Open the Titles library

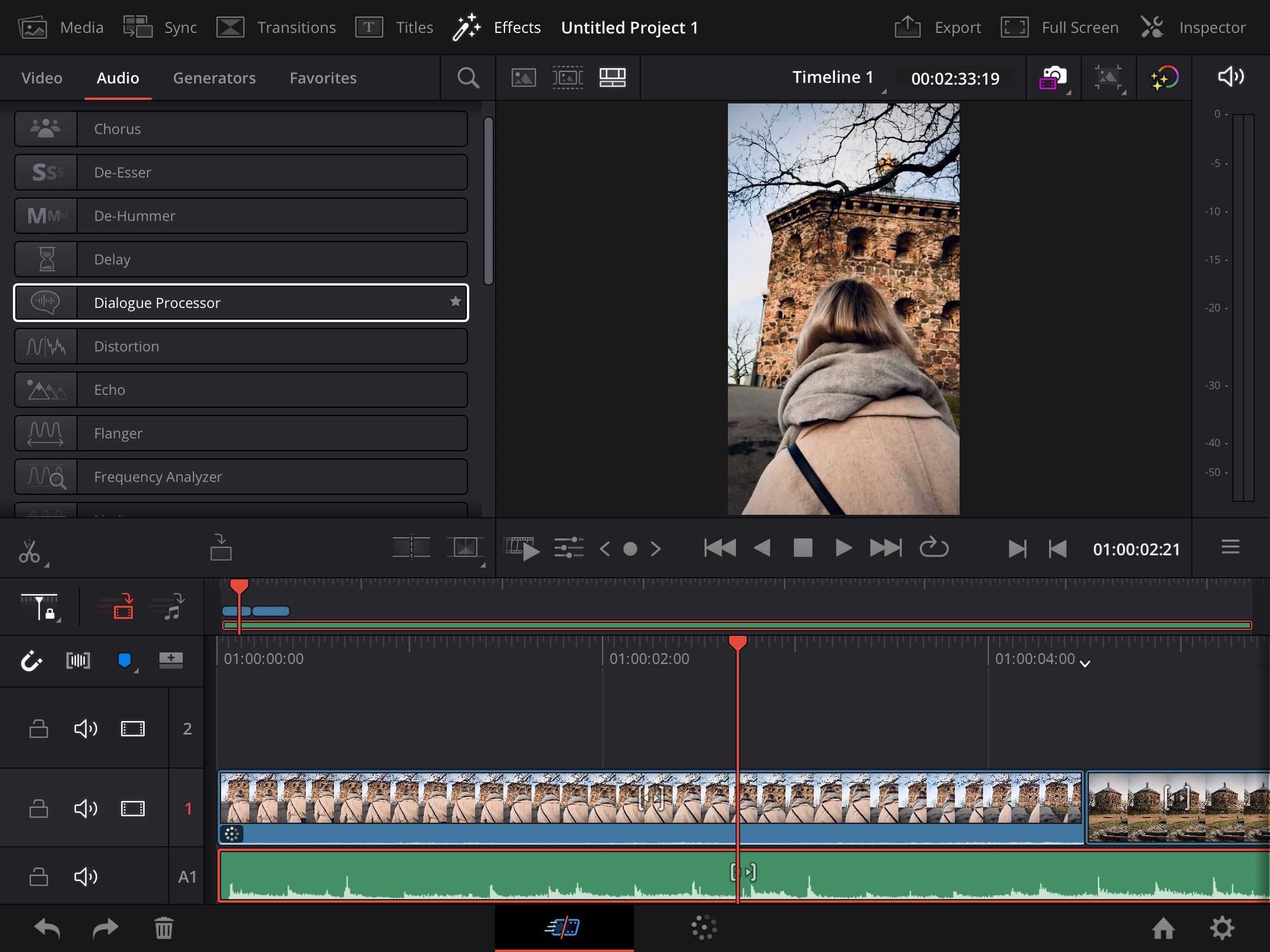tap(395, 28)
